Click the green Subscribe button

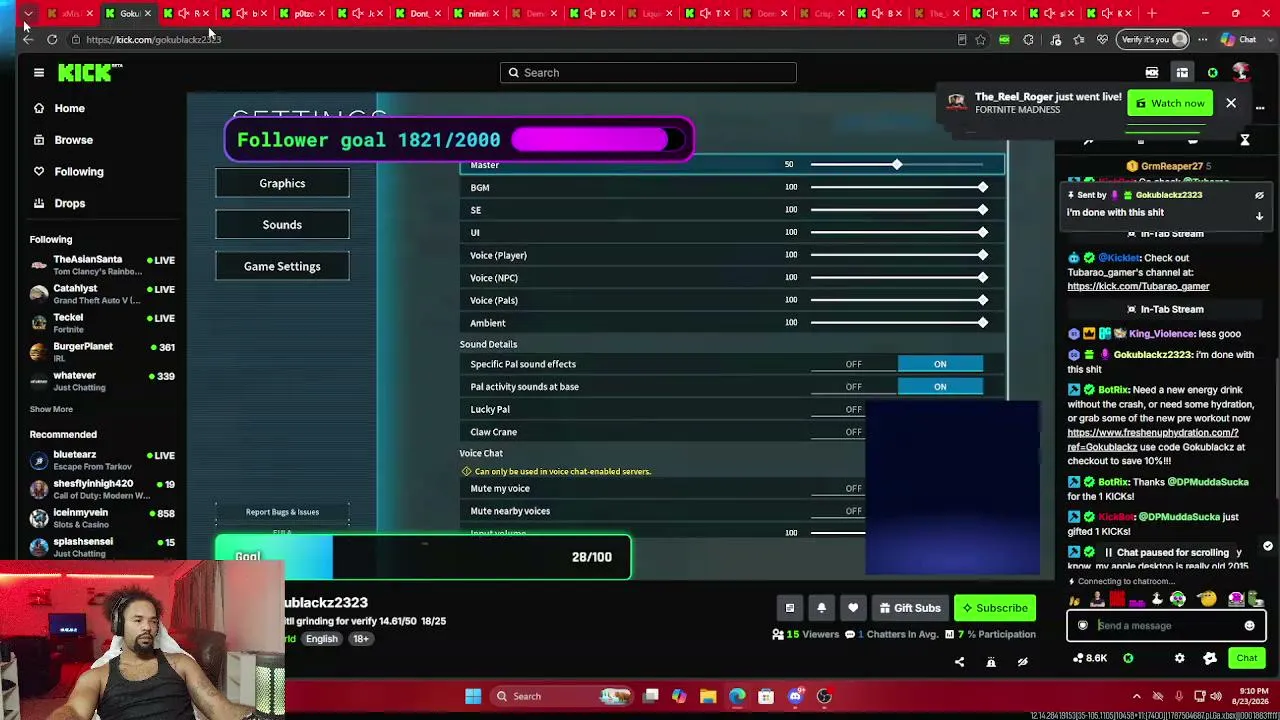(995, 608)
